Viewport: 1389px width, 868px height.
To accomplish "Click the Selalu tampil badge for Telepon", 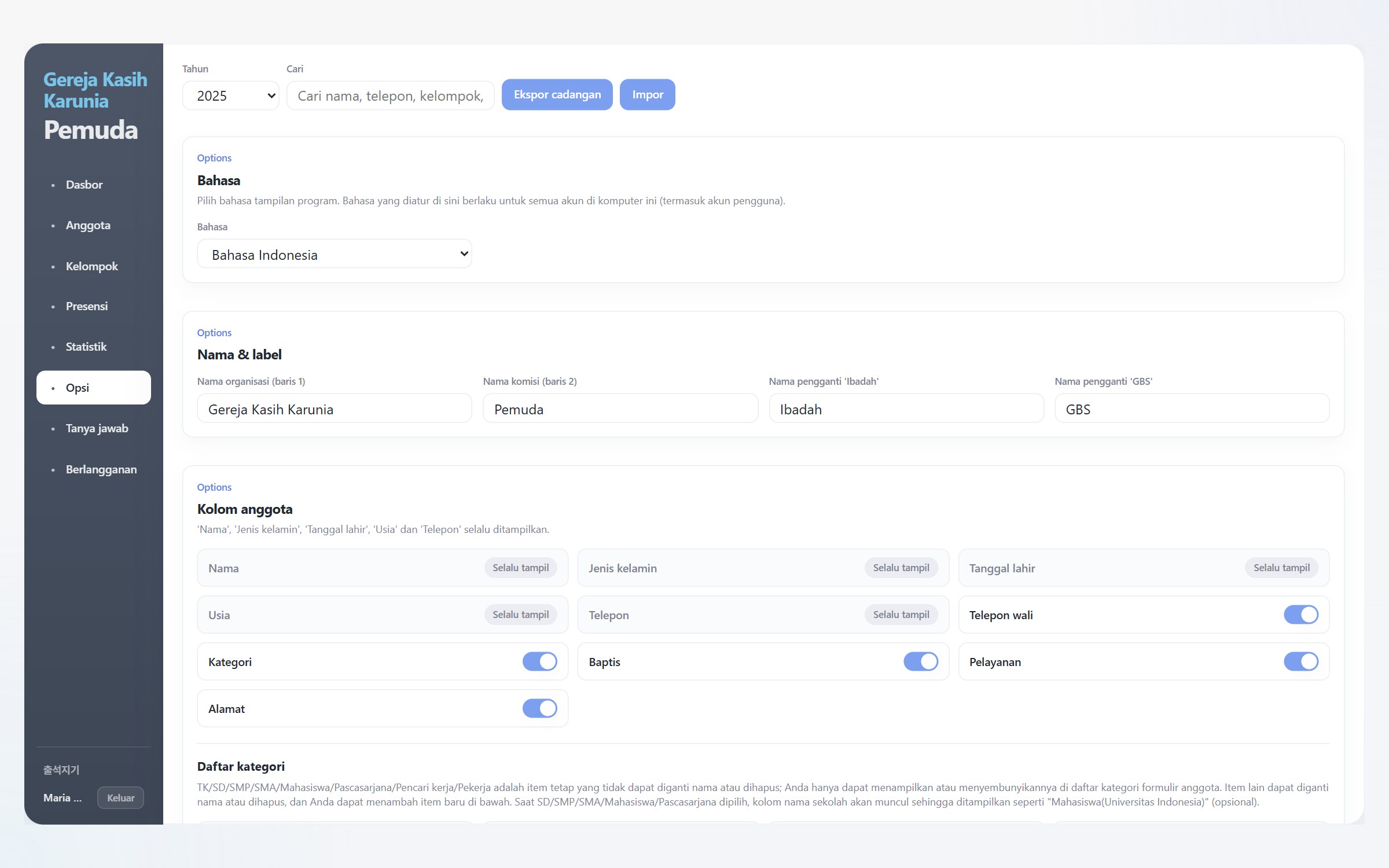I will point(901,615).
